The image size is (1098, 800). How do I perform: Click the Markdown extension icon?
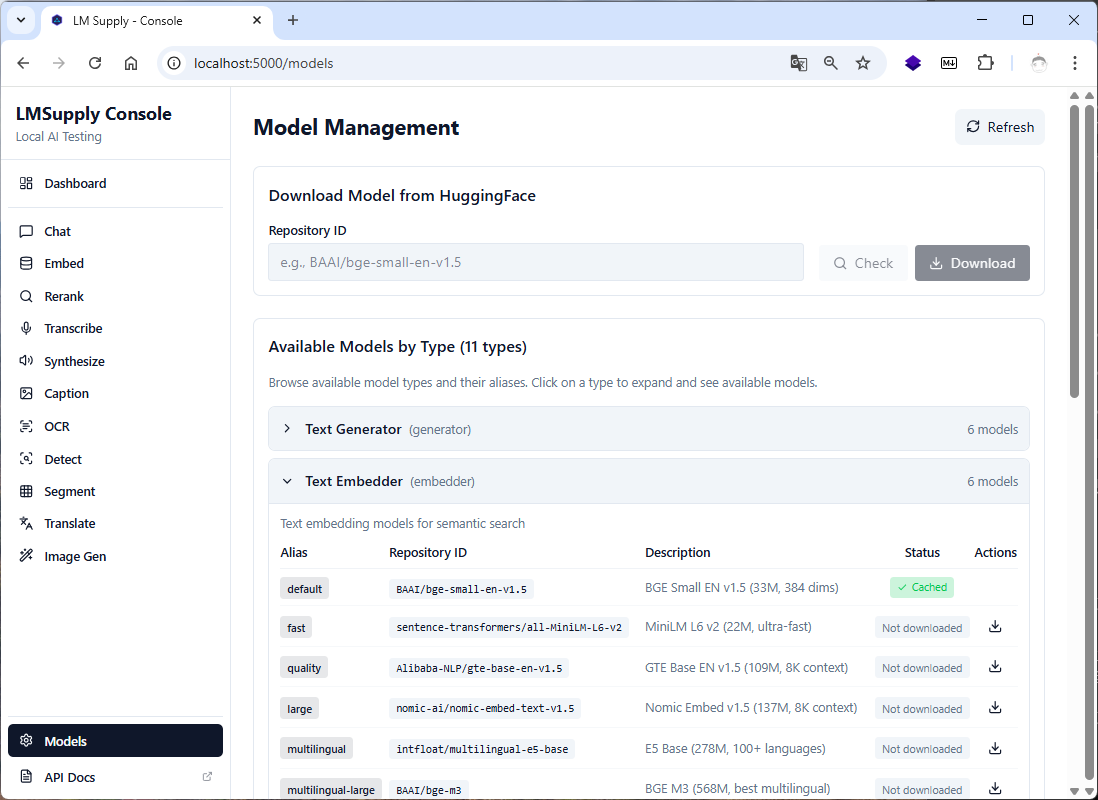949,63
